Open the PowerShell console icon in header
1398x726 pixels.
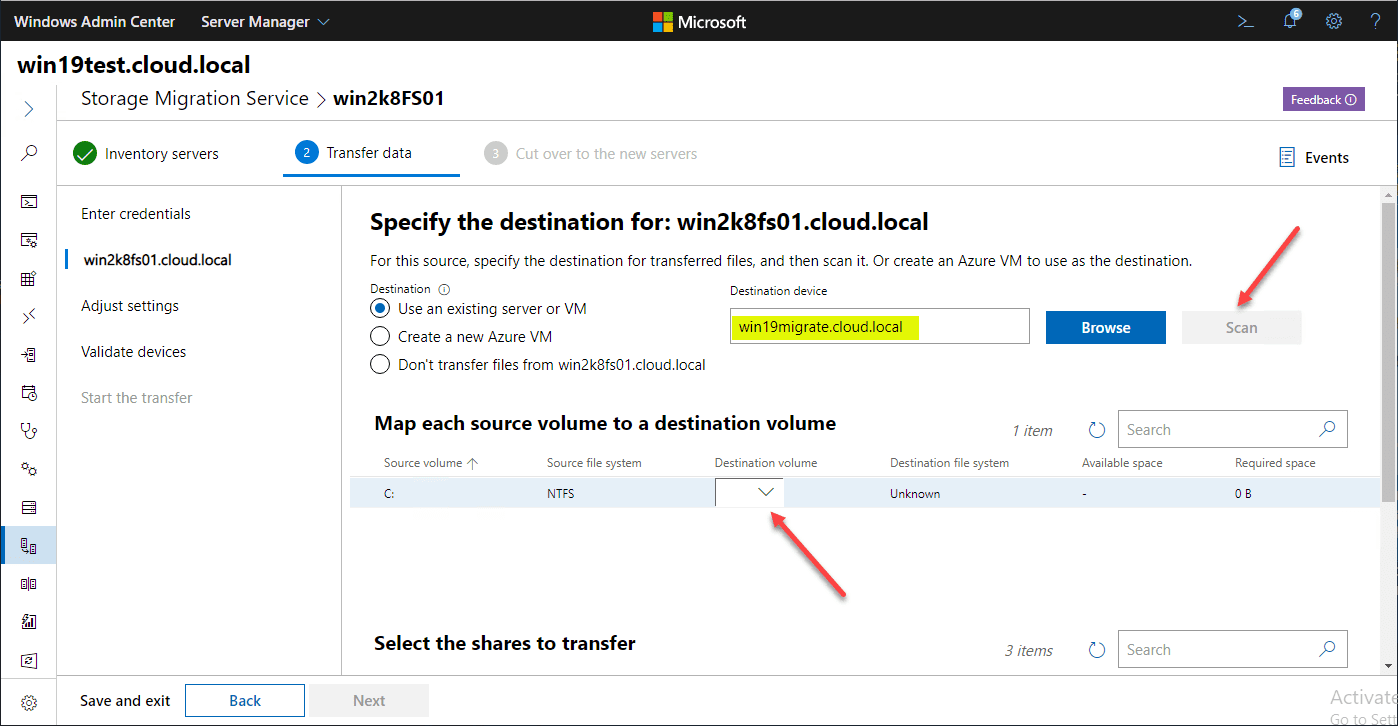[x=1246, y=21]
